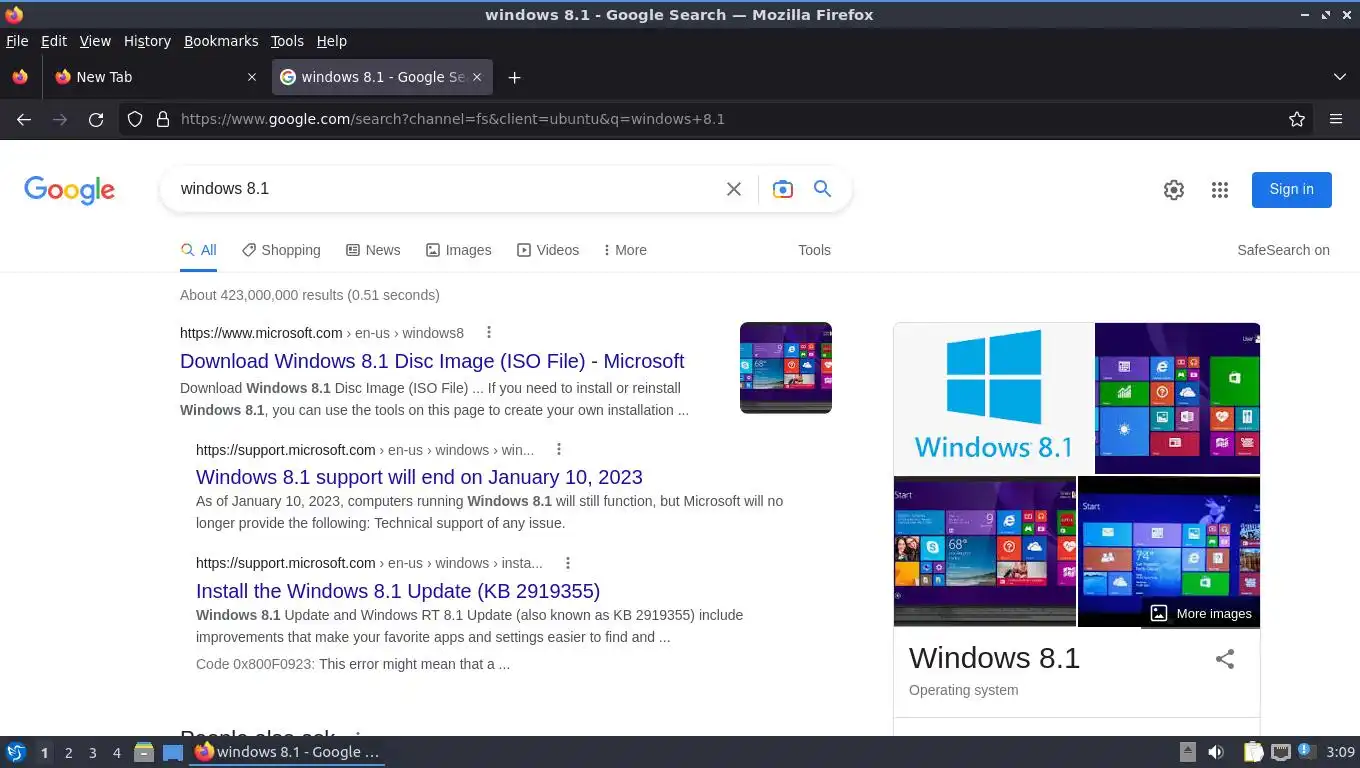The height and width of the screenshot is (768, 1360).
Task: Share the Windows 8.1 knowledge panel
Action: pos(1225,659)
